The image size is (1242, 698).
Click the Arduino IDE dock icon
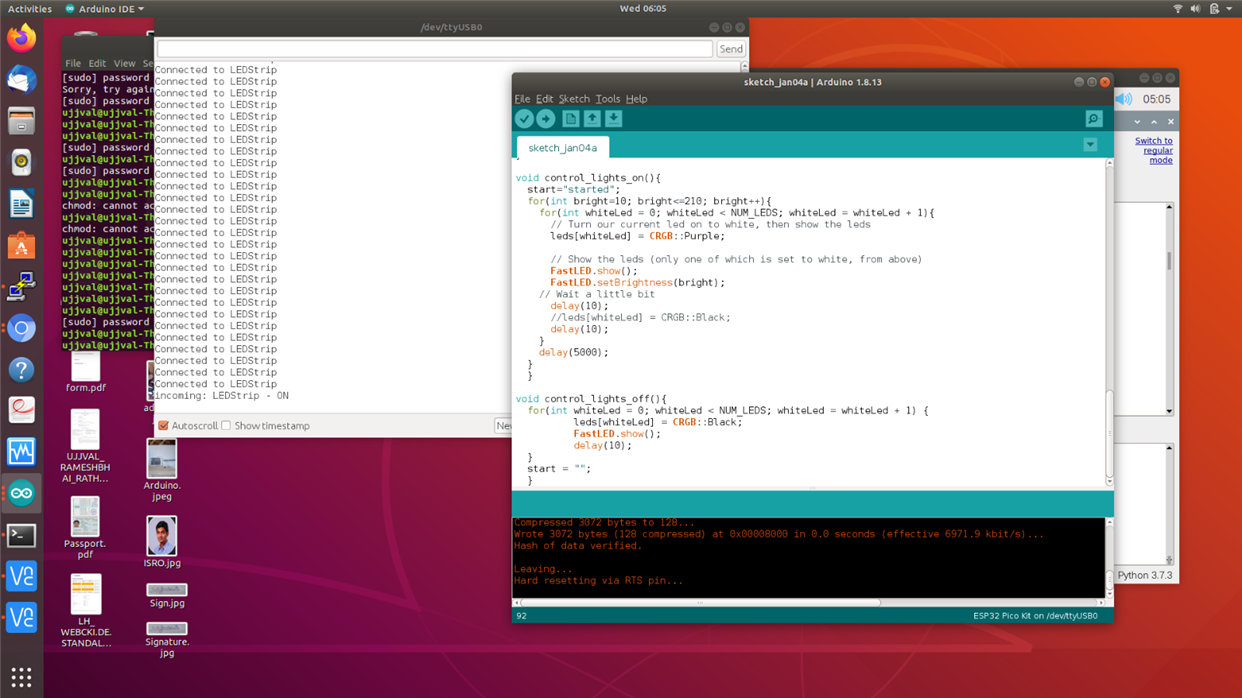pos(21,493)
